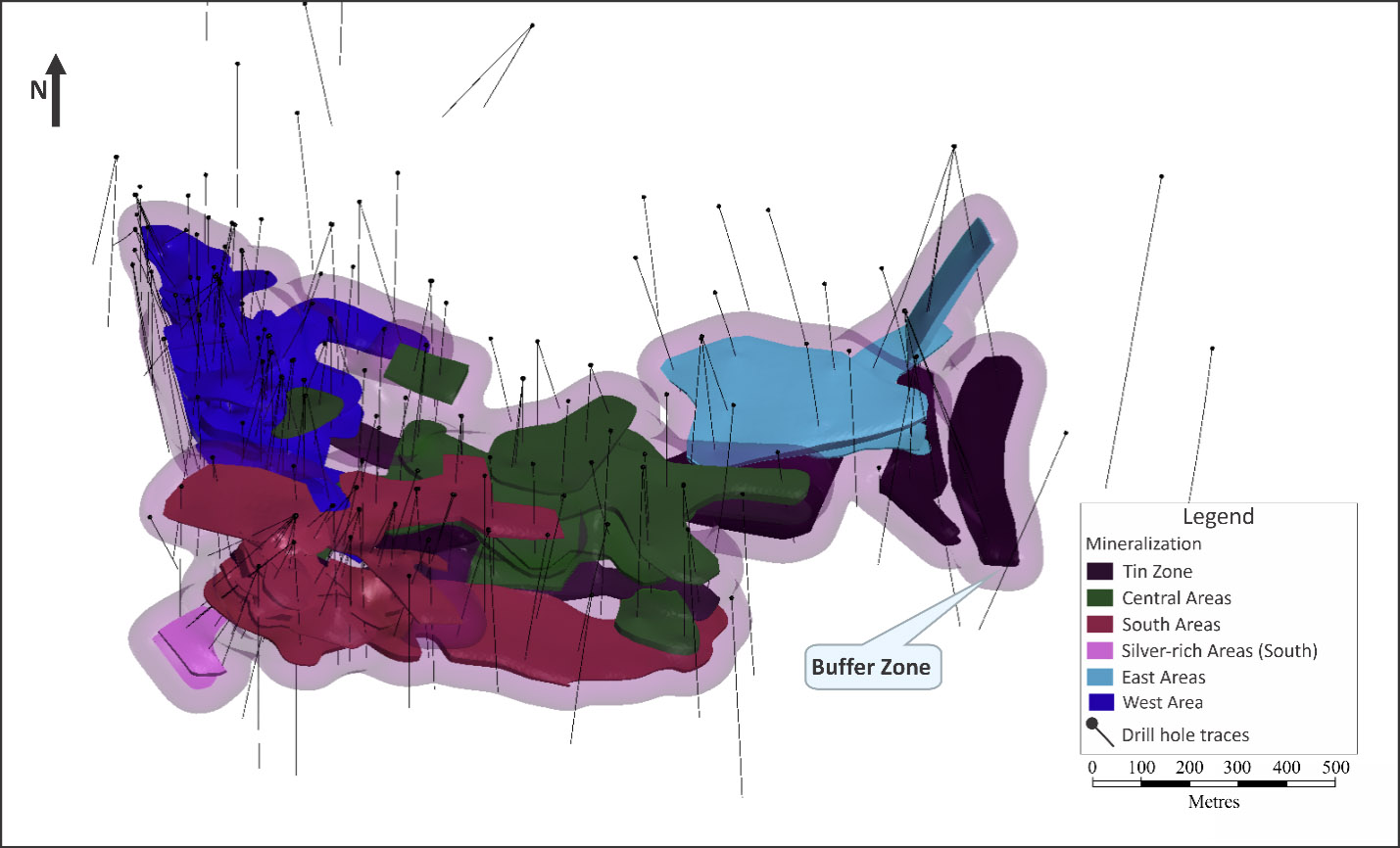
Task: Select the Central Areas green legend swatch
Action: (x=1100, y=597)
